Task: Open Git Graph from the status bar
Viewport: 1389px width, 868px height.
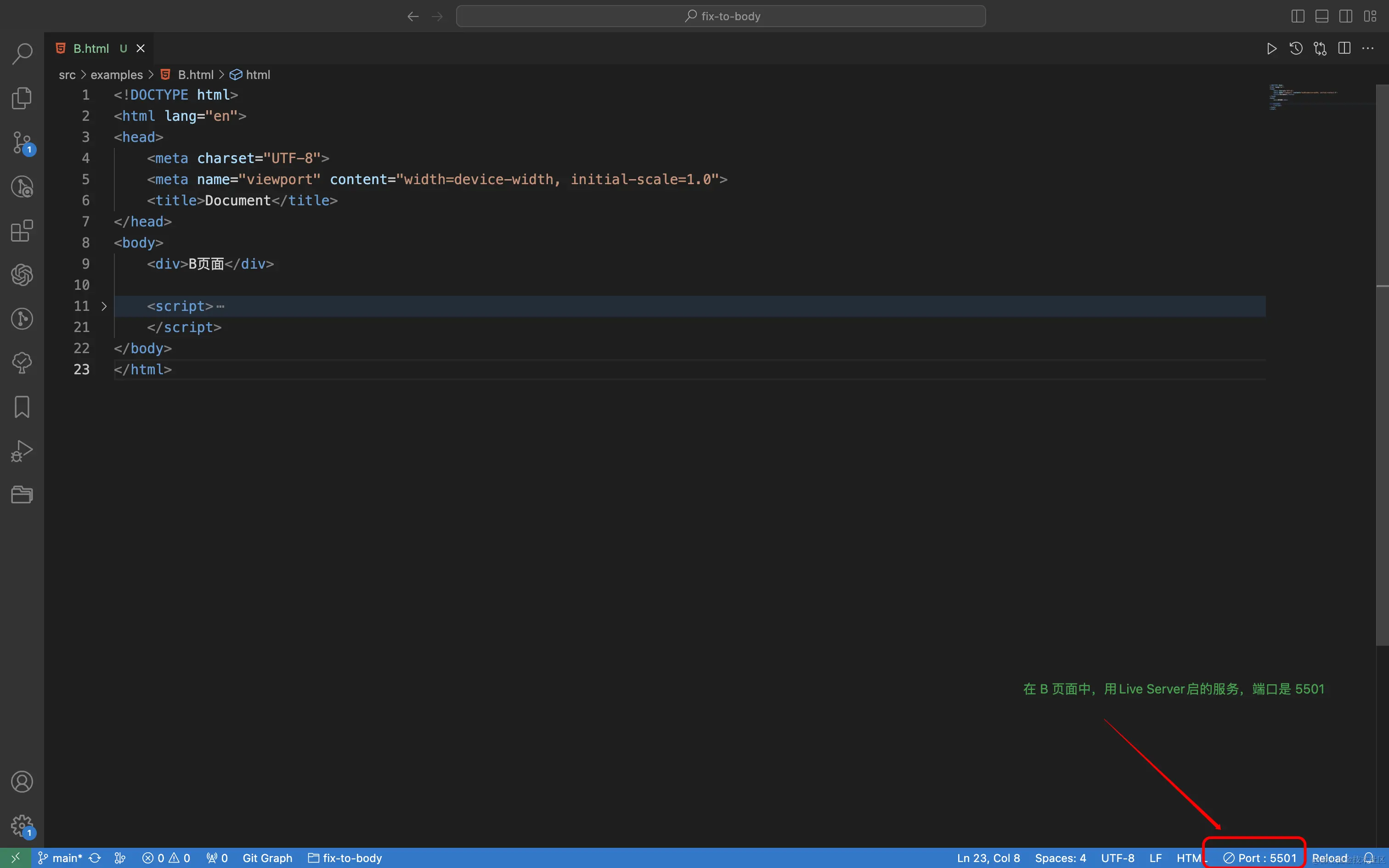Action: 267,858
